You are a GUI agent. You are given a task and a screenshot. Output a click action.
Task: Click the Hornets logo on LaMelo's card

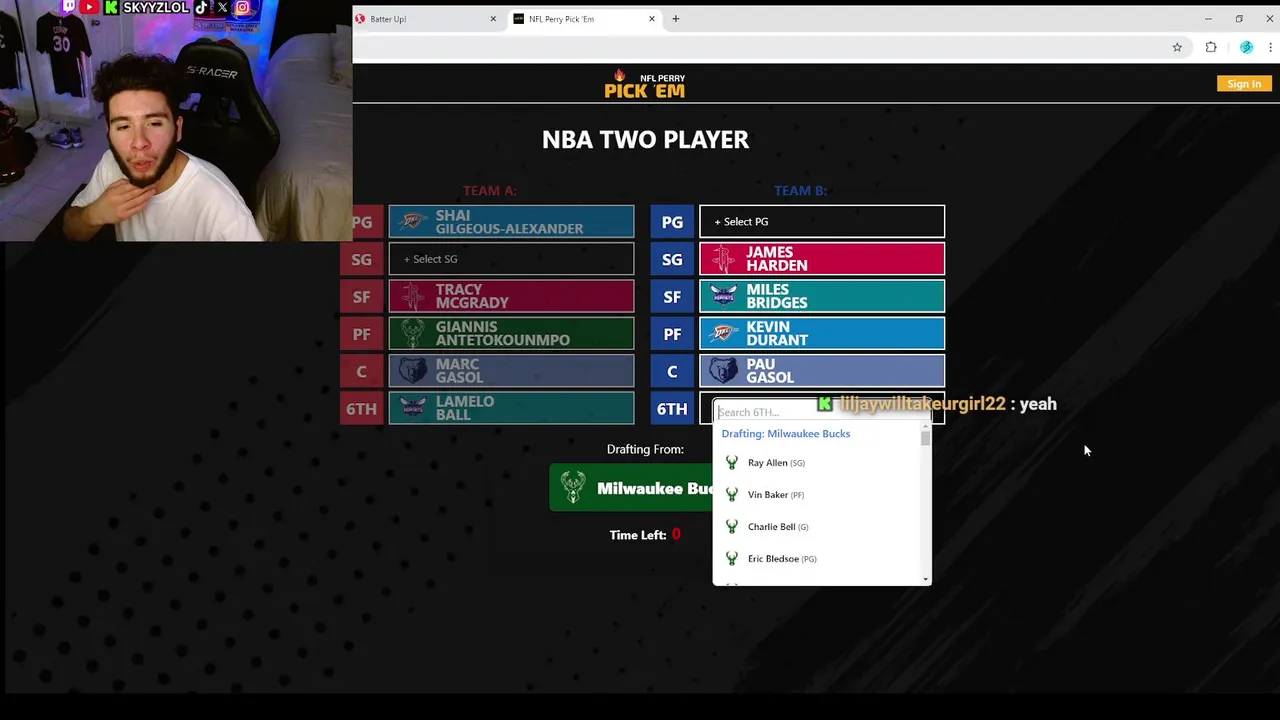click(413, 408)
